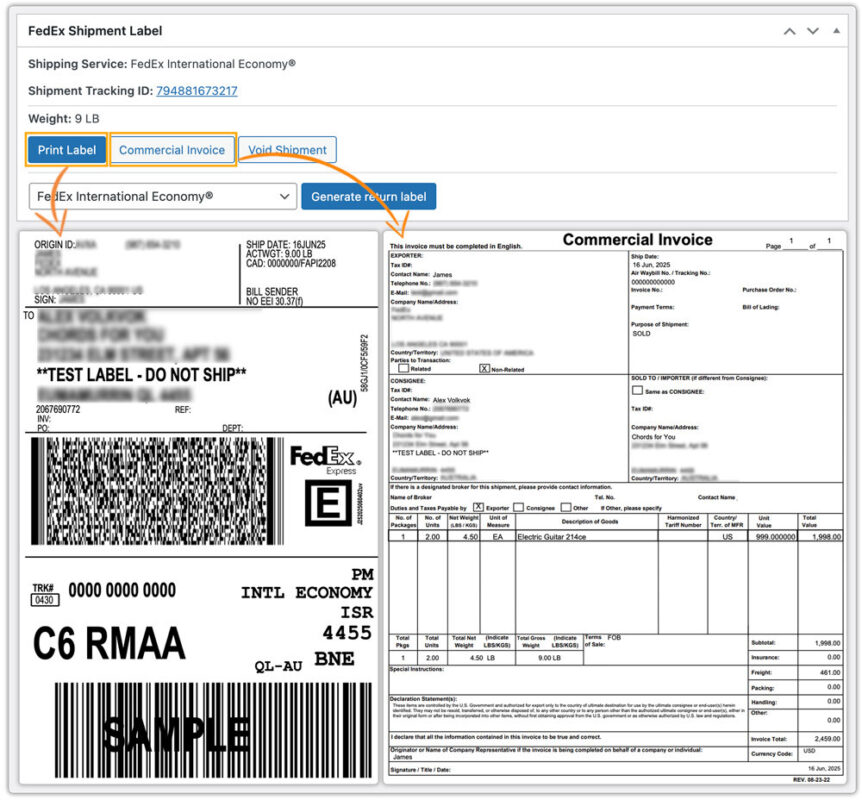Image resolution: width=862 pixels, height=800 pixels.
Task: Click the Non-Related checkbox in invoice
Action: tap(484, 368)
